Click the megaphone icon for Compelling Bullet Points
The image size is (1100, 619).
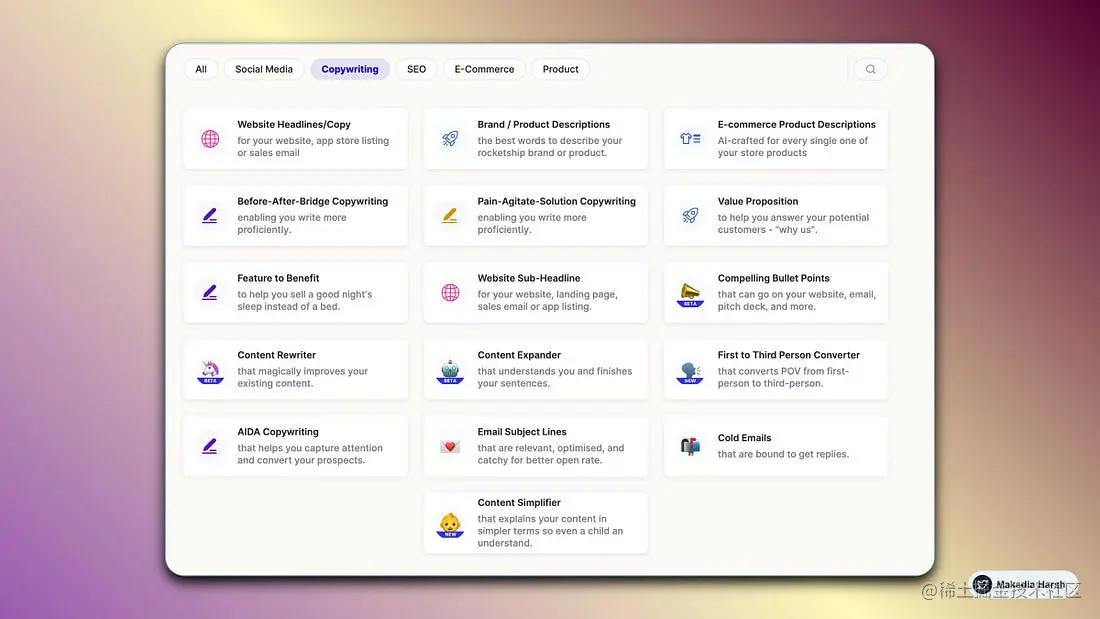(x=690, y=294)
